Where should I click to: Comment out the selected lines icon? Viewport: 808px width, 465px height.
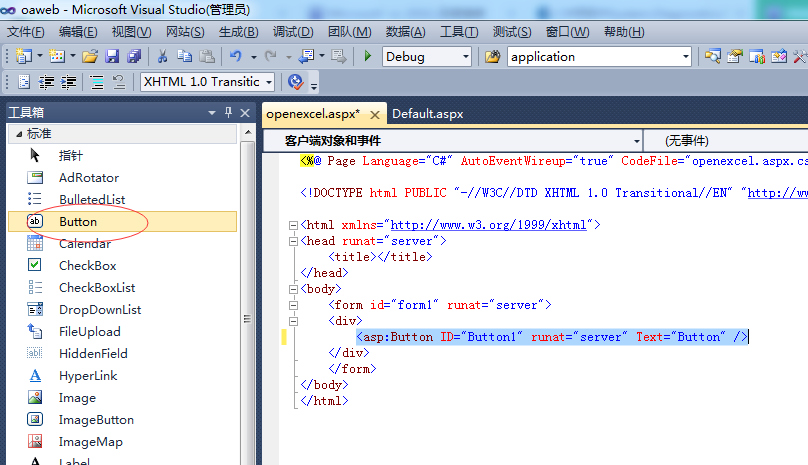pos(97,82)
